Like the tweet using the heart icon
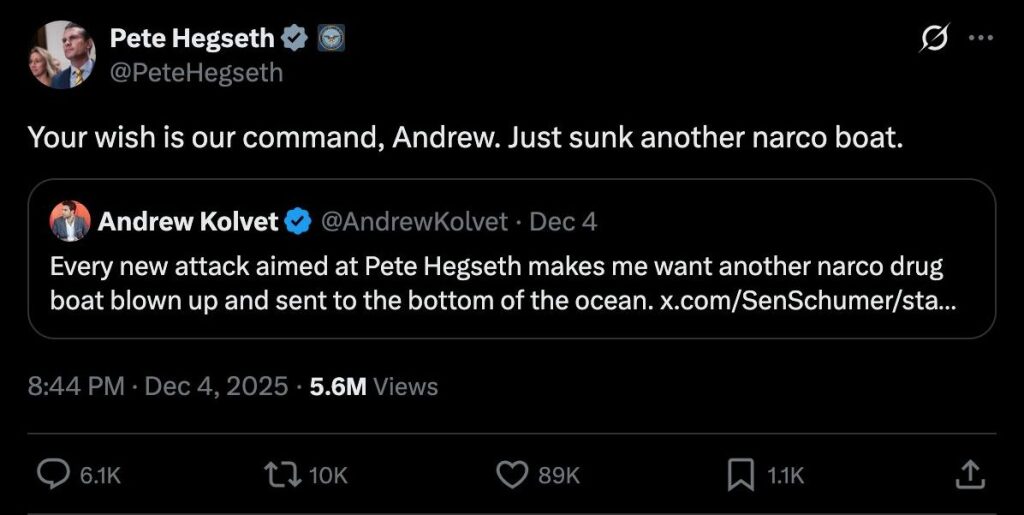This screenshot has height=515, width=1024. (512, 476)
